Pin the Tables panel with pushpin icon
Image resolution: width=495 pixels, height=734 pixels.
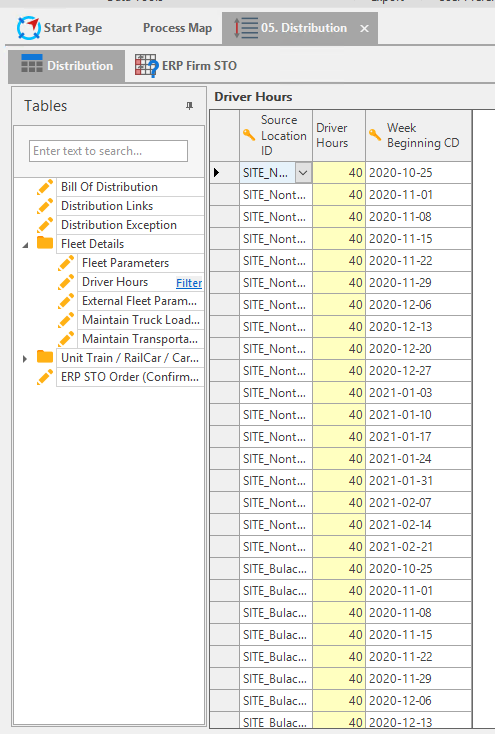click(x=189, y=106)
